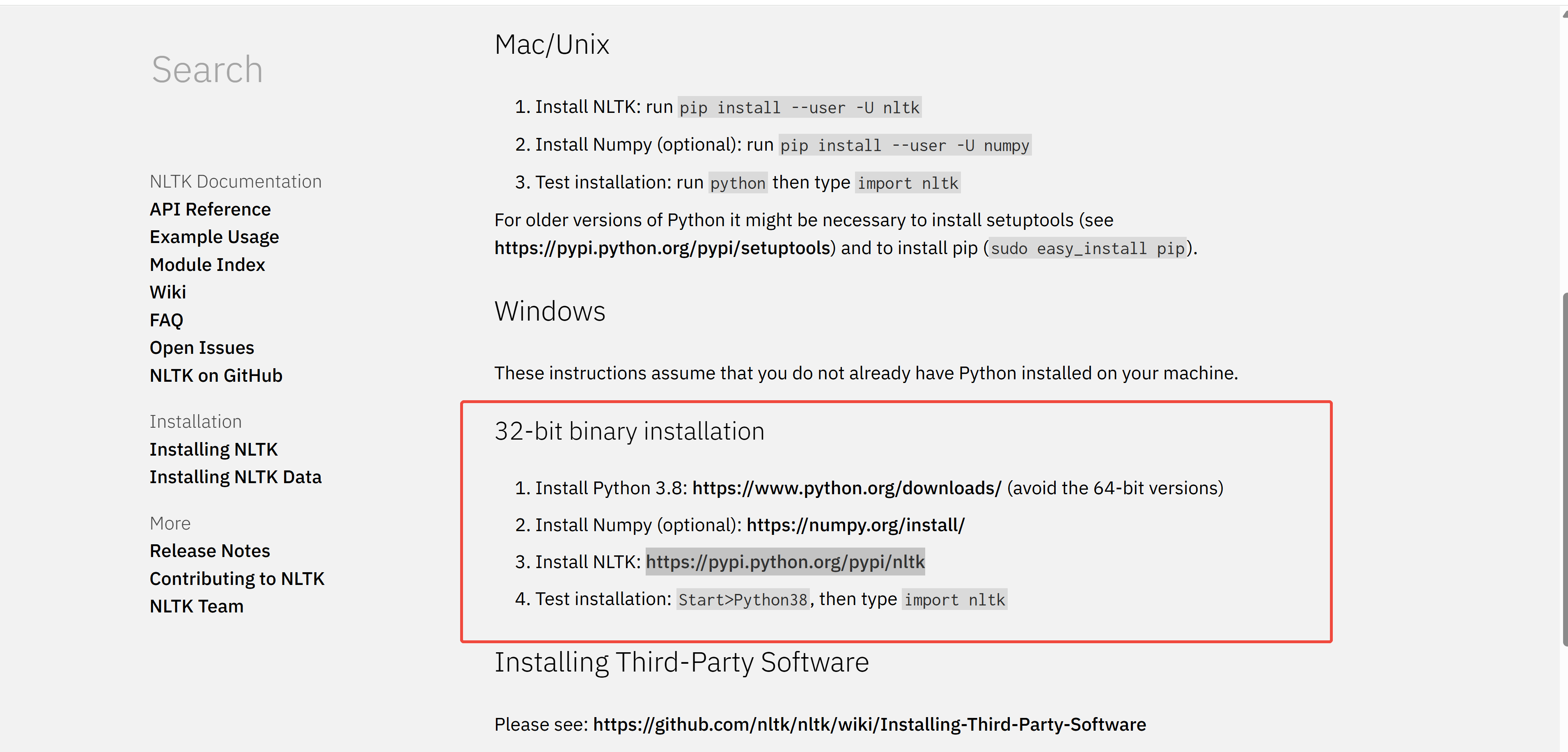Open the NLTK Team link

point(197,606)
